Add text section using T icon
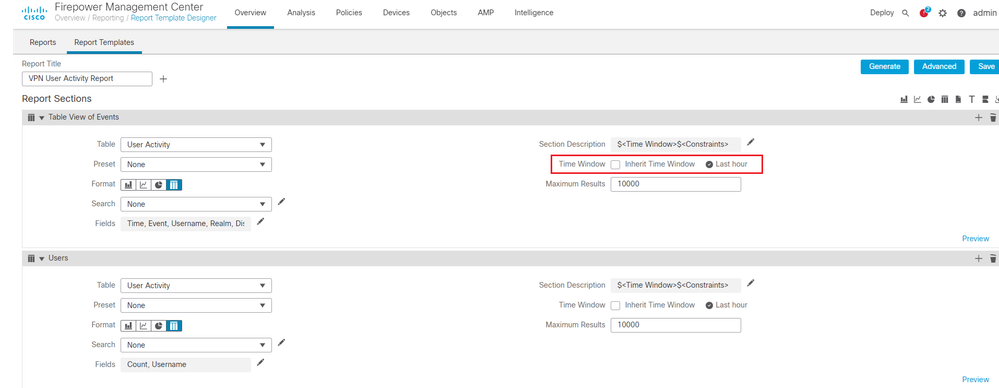 click(x=972, y=99)
